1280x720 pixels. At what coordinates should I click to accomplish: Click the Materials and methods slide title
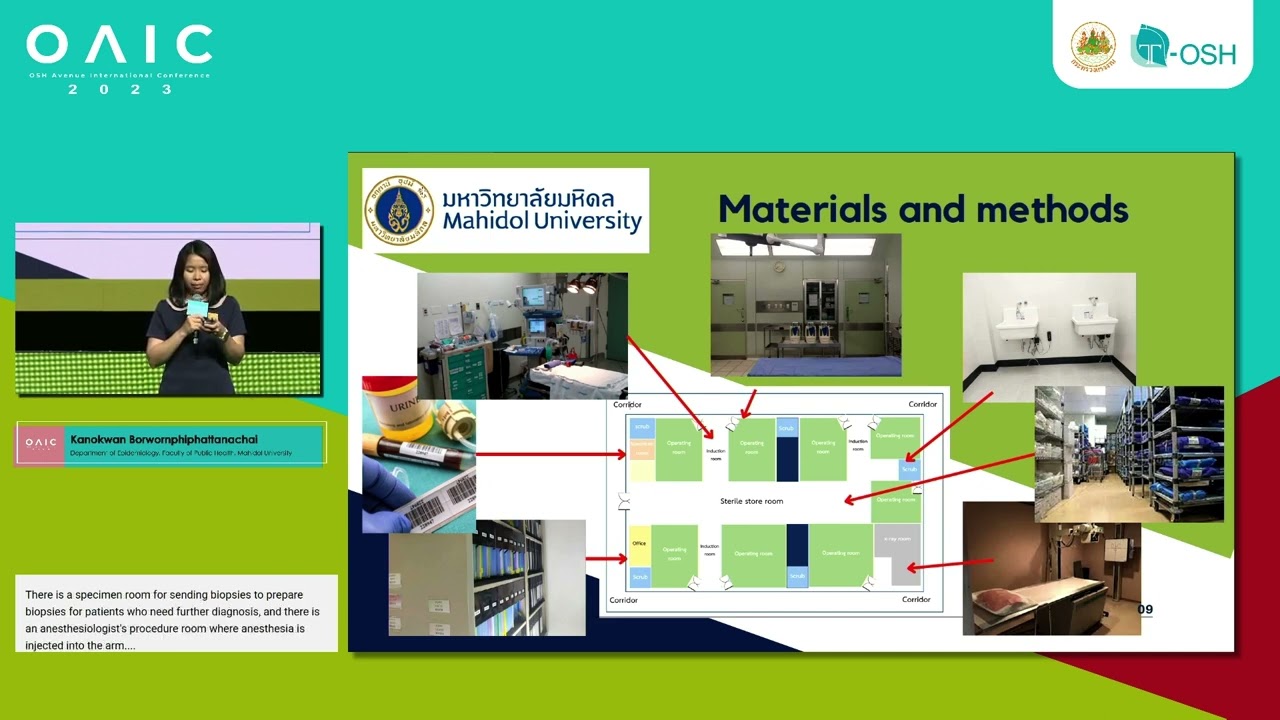tap(922, 209)
